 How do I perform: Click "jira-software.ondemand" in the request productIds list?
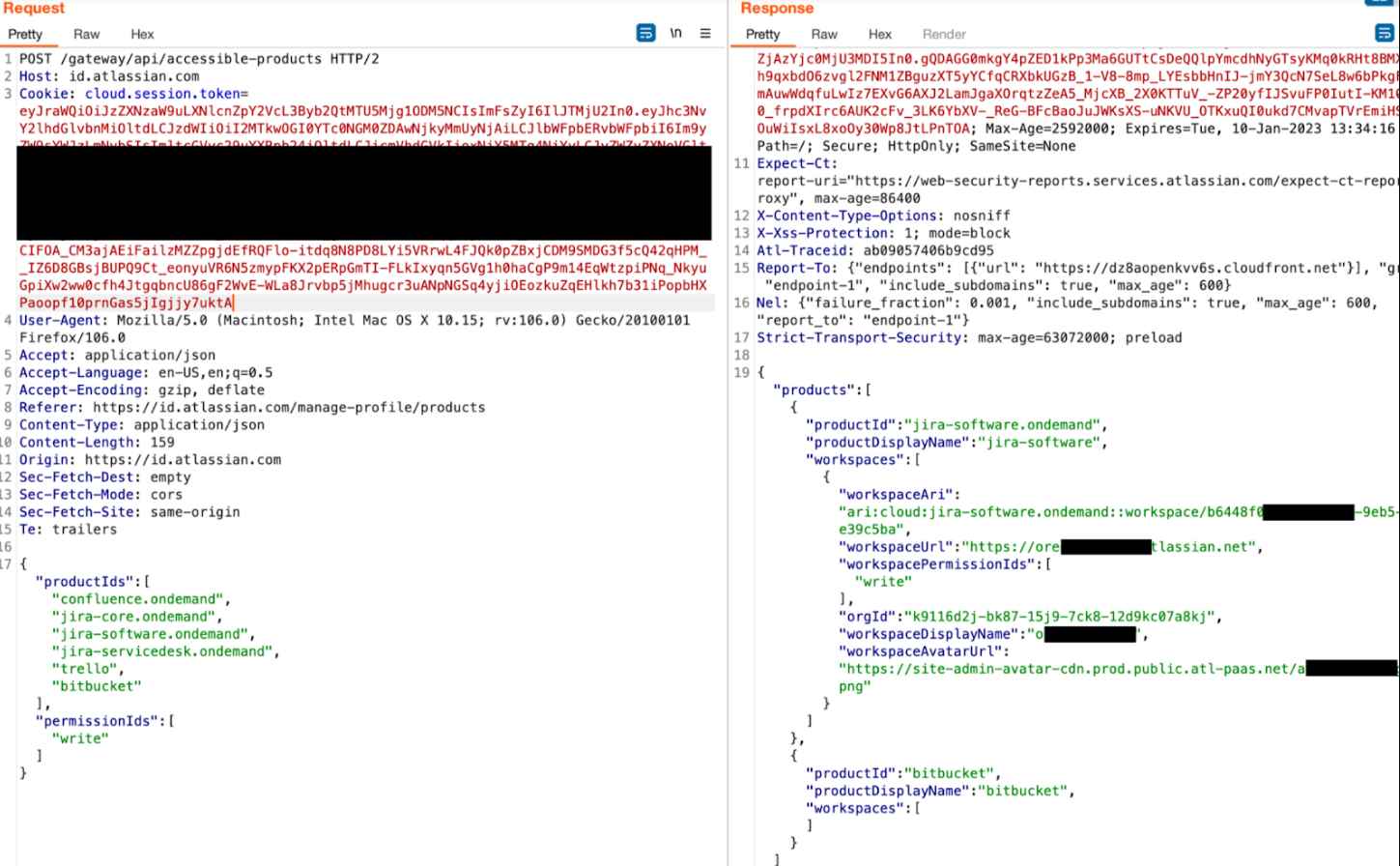150,634
